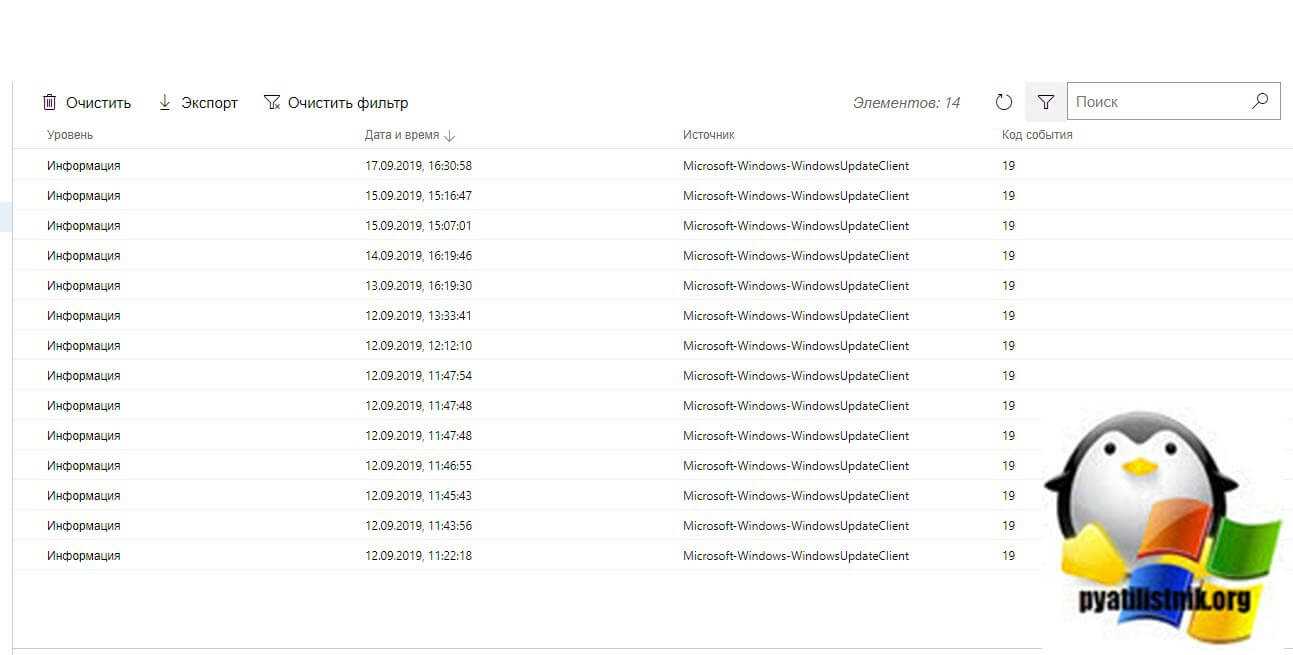This screenshot has height=655, width=1293.
Task: Click the Очистить button label
Action: [98, 103]
